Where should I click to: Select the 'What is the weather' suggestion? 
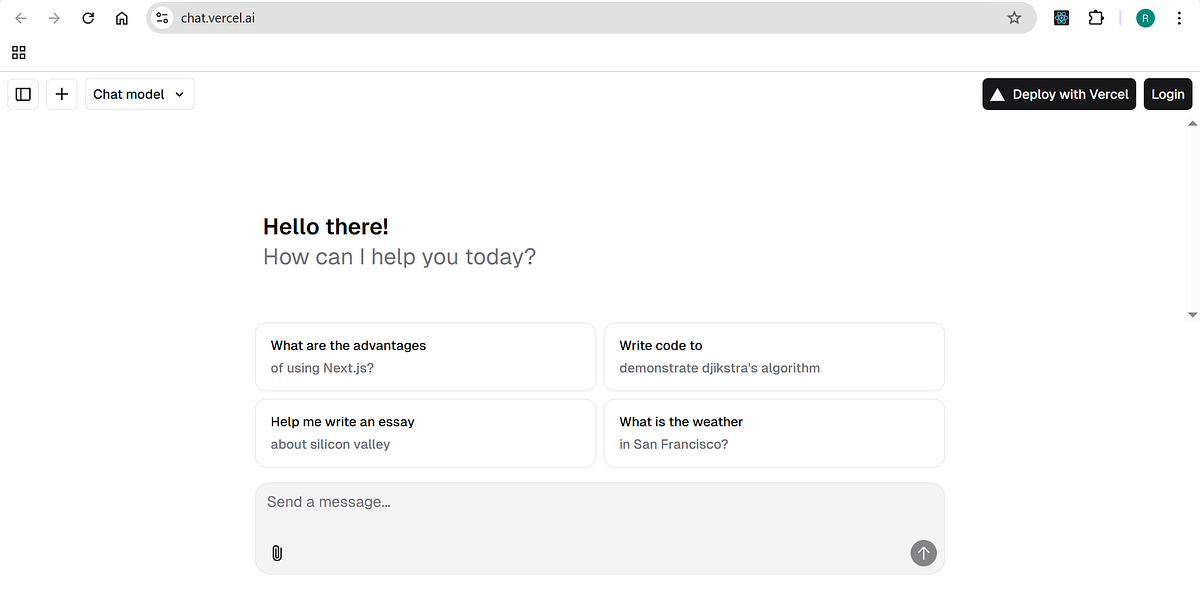pyautogui.click(x=774, y=433)
